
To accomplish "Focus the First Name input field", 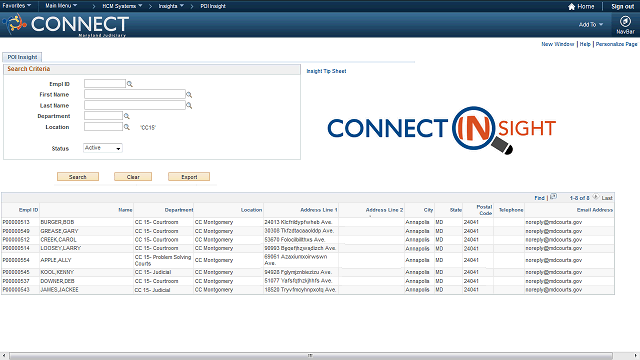I will 135,94.
